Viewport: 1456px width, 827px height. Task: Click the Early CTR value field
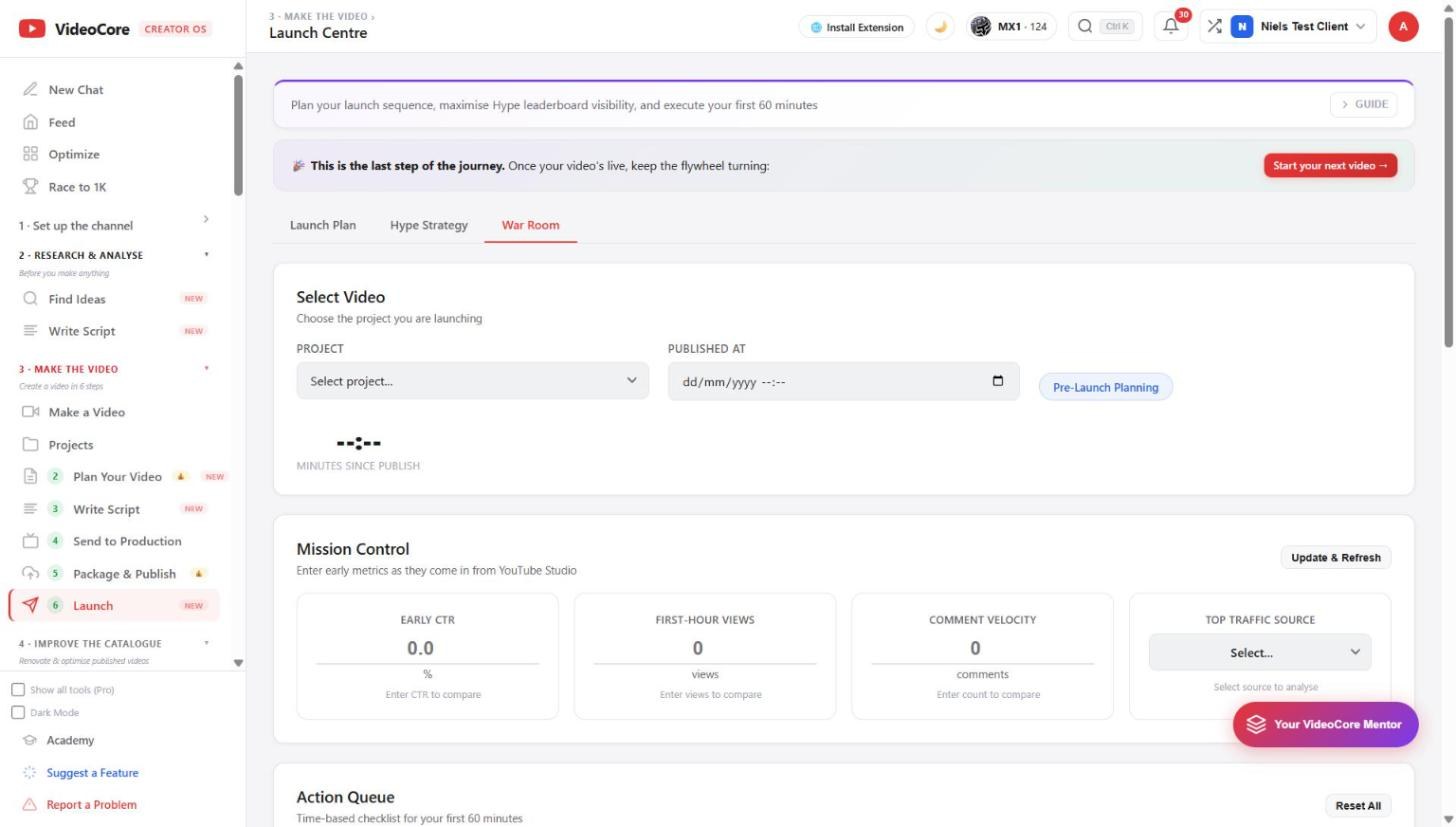coord(428,649)
